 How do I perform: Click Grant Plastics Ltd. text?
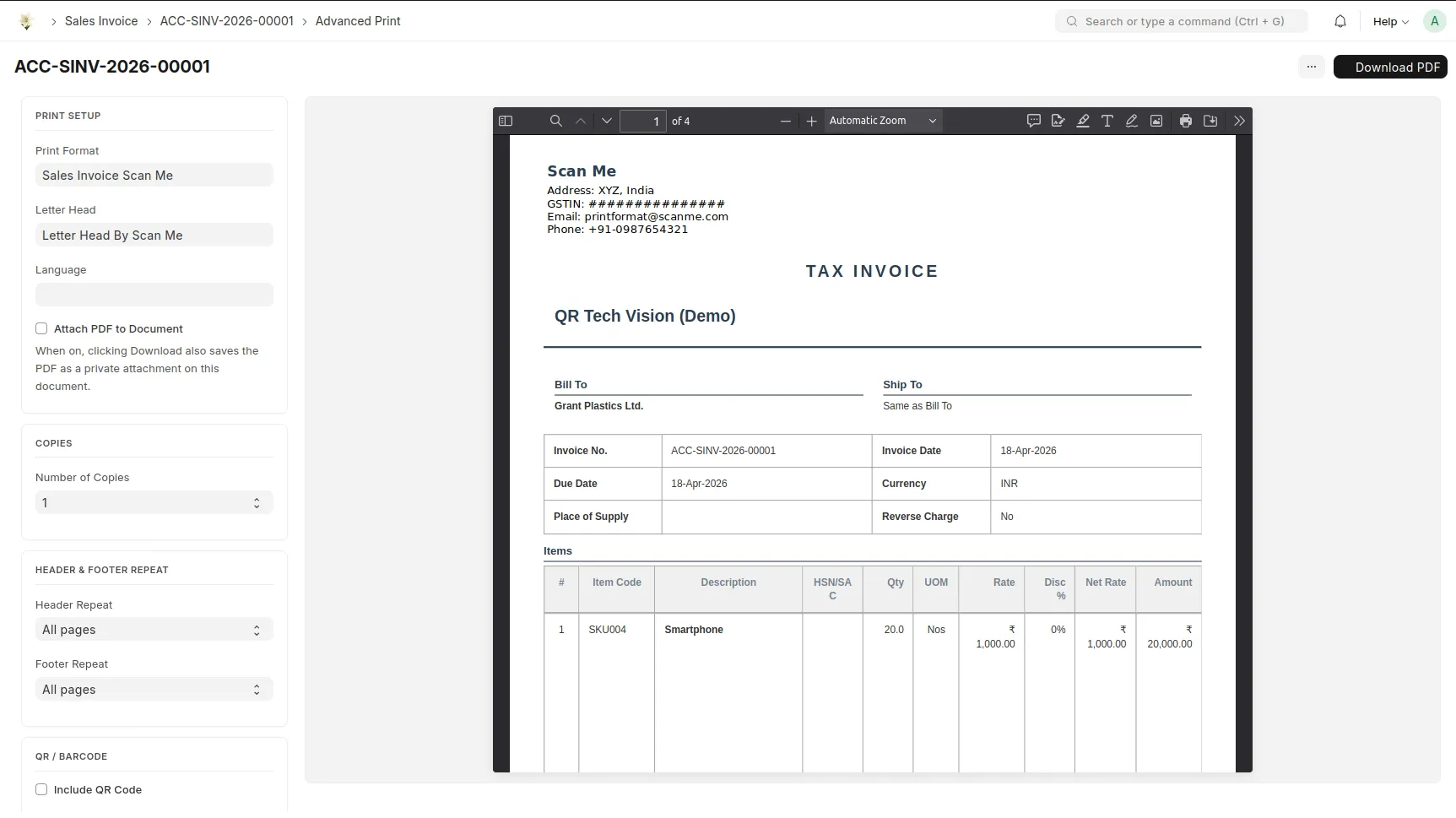pyautogui.click(x=598, y=406)
